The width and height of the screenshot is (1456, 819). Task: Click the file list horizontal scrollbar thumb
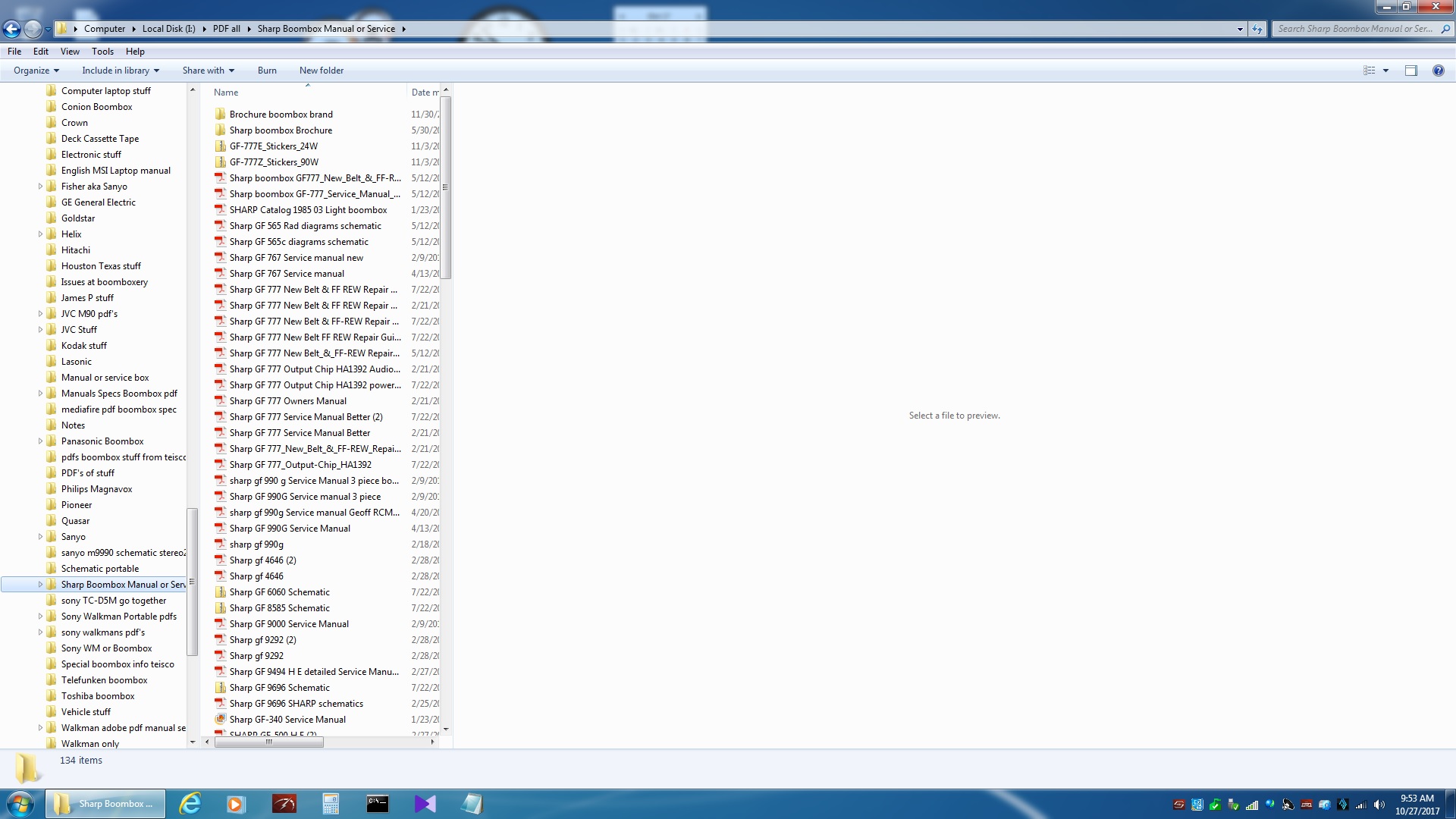coord(269,742)
